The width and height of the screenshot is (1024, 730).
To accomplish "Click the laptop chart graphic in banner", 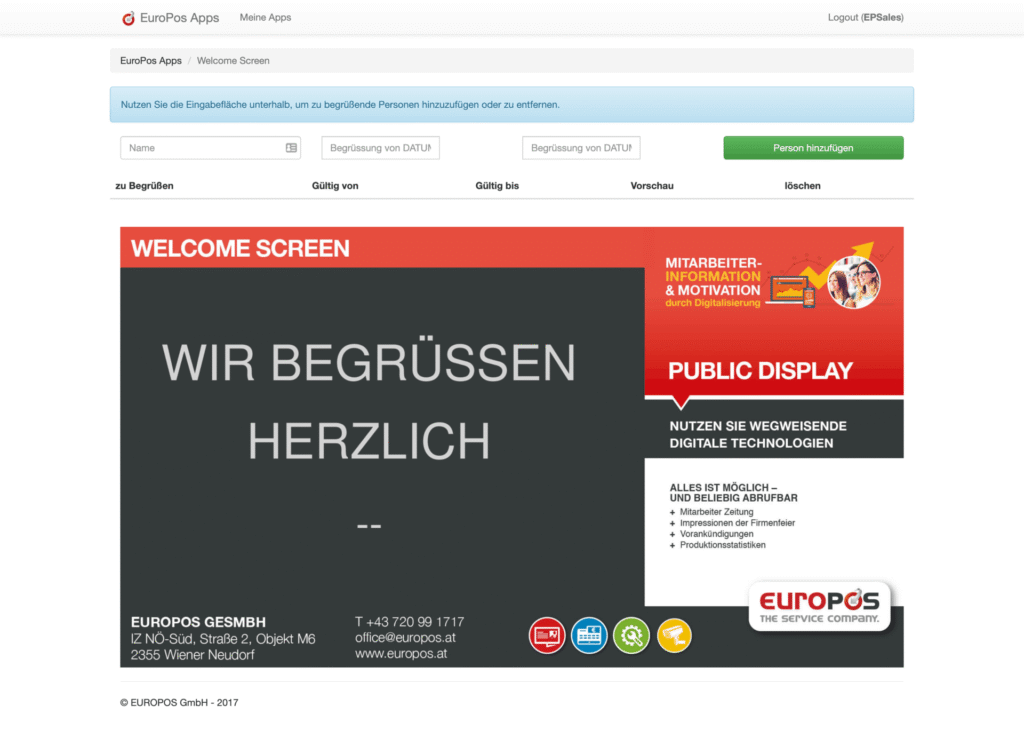I will pyautogui.click(x=792, y=290).
